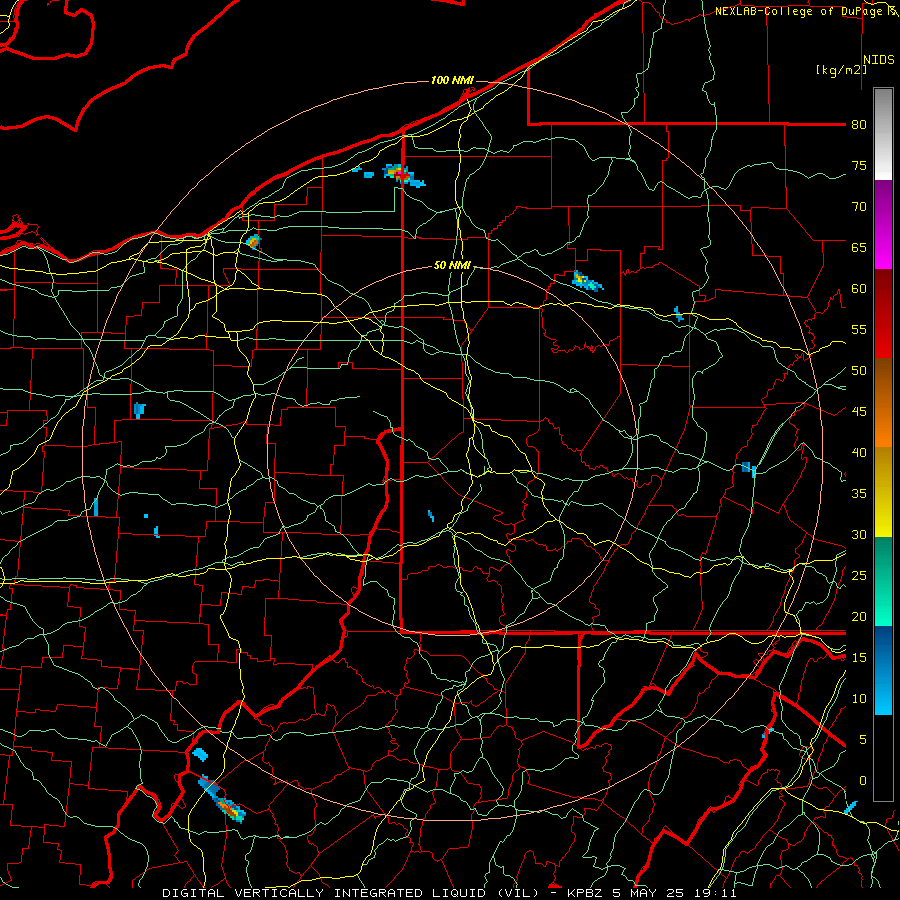
Task: Click the 60 value on the scale
Action: tap(859, 289)
